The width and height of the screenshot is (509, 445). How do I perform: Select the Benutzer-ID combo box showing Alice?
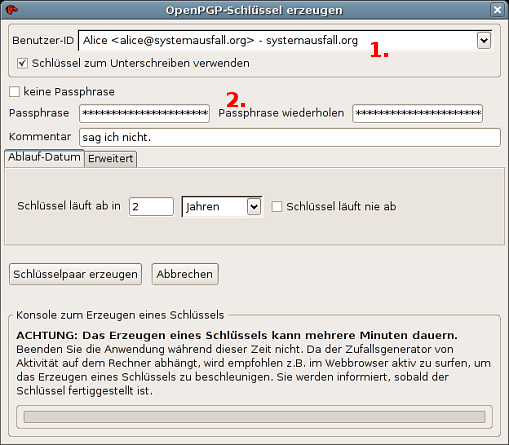coord(285,41)
